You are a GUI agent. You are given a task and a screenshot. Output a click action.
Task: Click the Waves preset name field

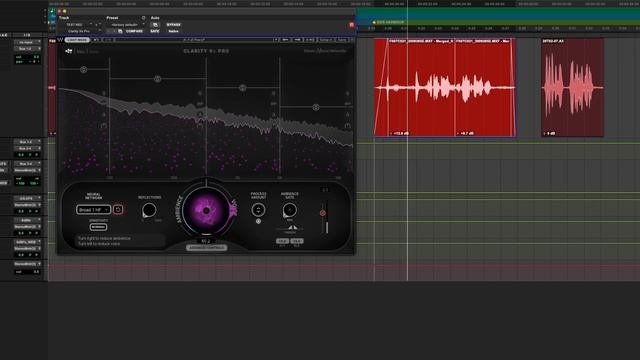(x=195, y=40)
